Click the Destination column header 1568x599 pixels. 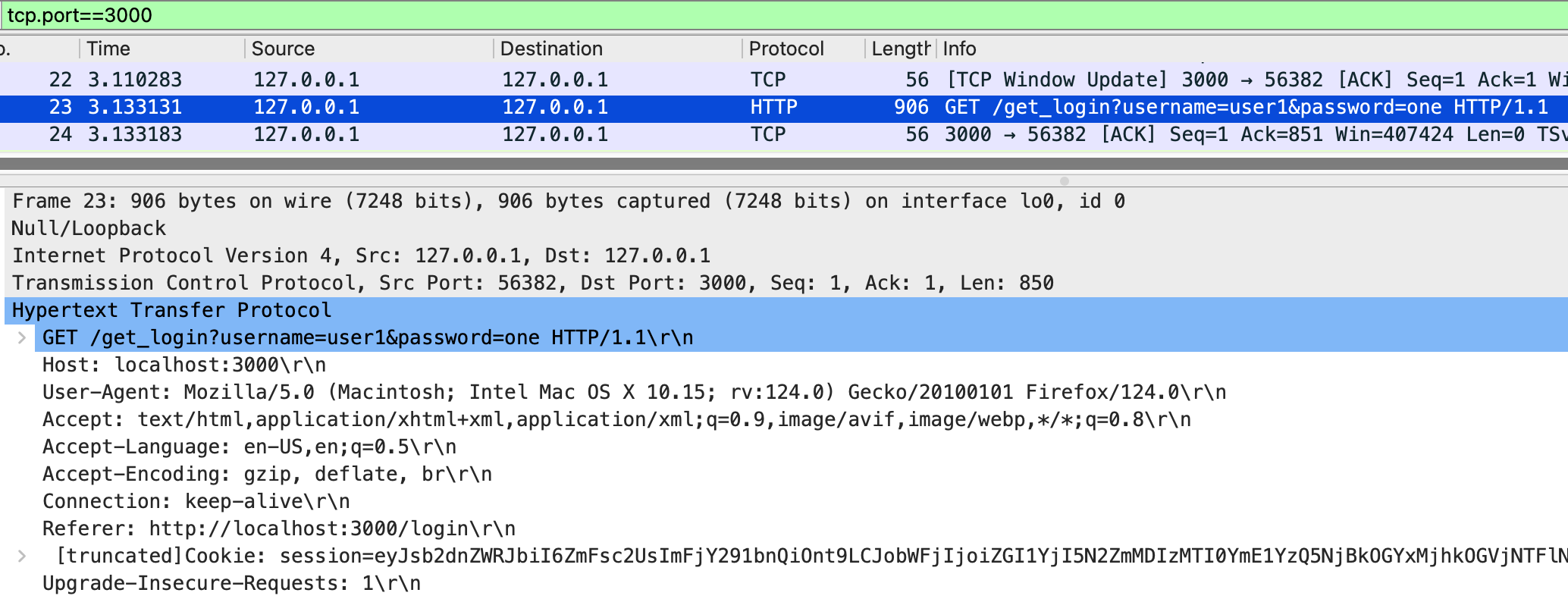tap(551, 49)
